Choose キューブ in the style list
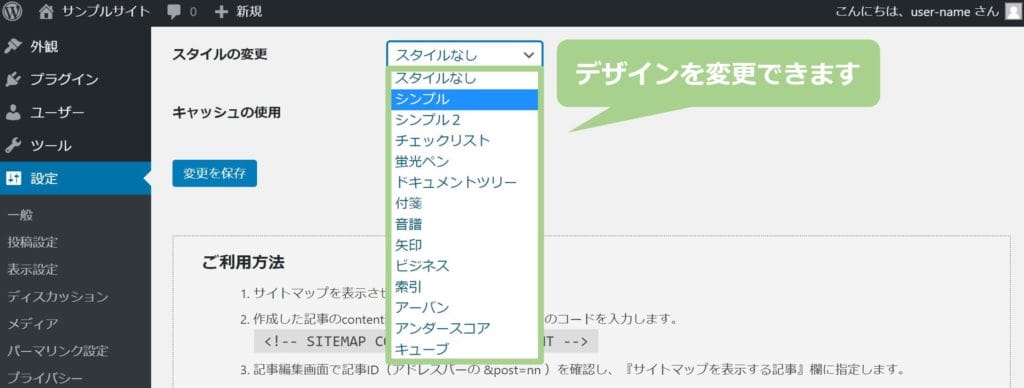Image resolution: width=1024 pixels, height=388 pixels. 465,349
